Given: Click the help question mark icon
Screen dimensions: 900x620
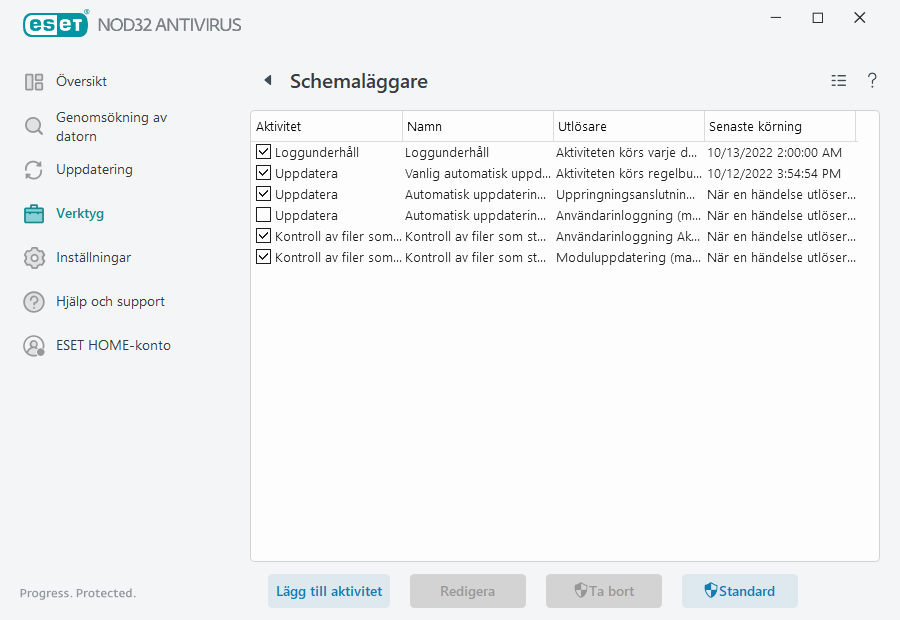Looking at the screenshot, I should pyautogui.click(x=871, y=81).
